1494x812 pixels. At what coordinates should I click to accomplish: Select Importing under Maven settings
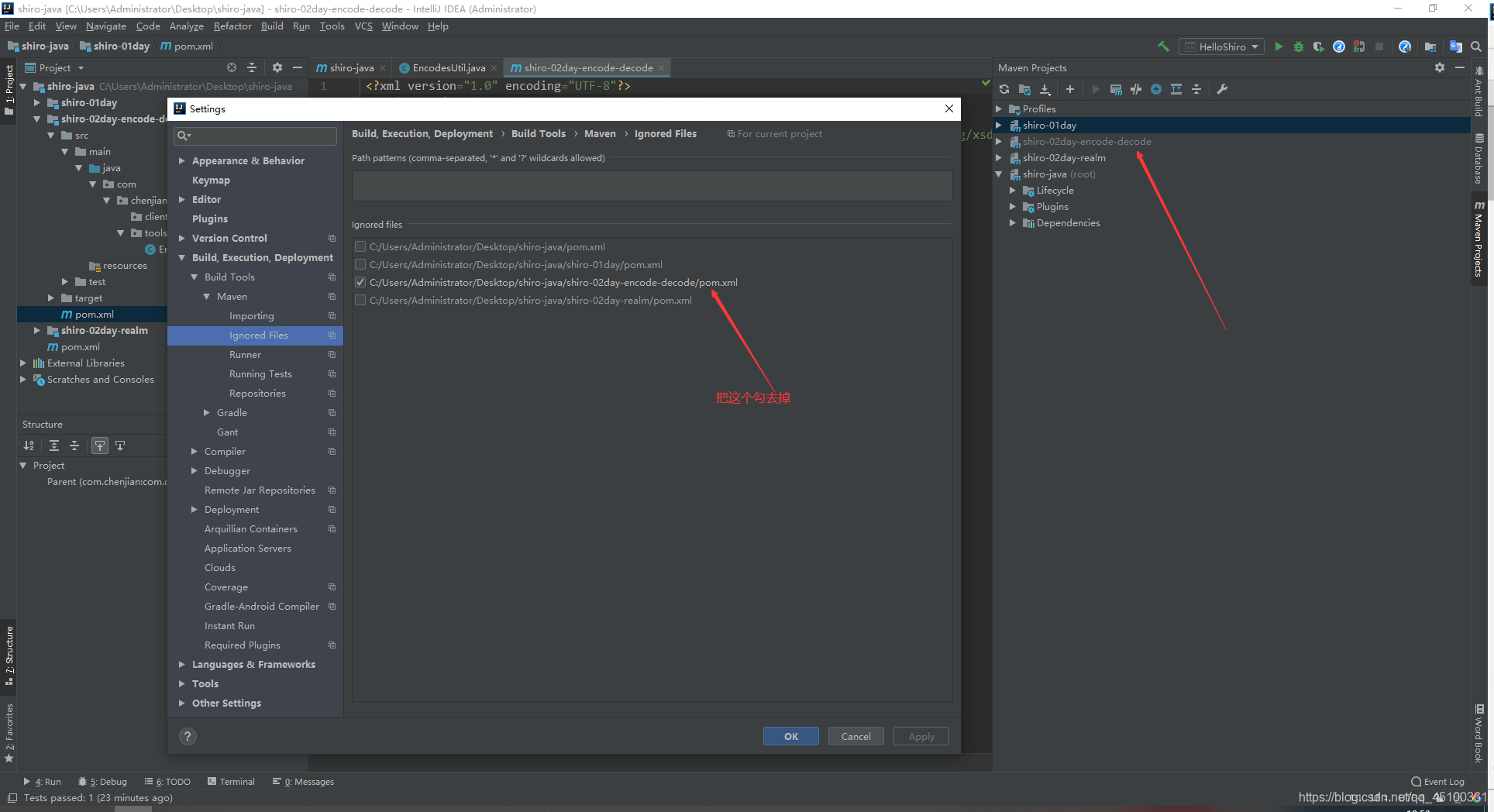click(x=251, y=315)
